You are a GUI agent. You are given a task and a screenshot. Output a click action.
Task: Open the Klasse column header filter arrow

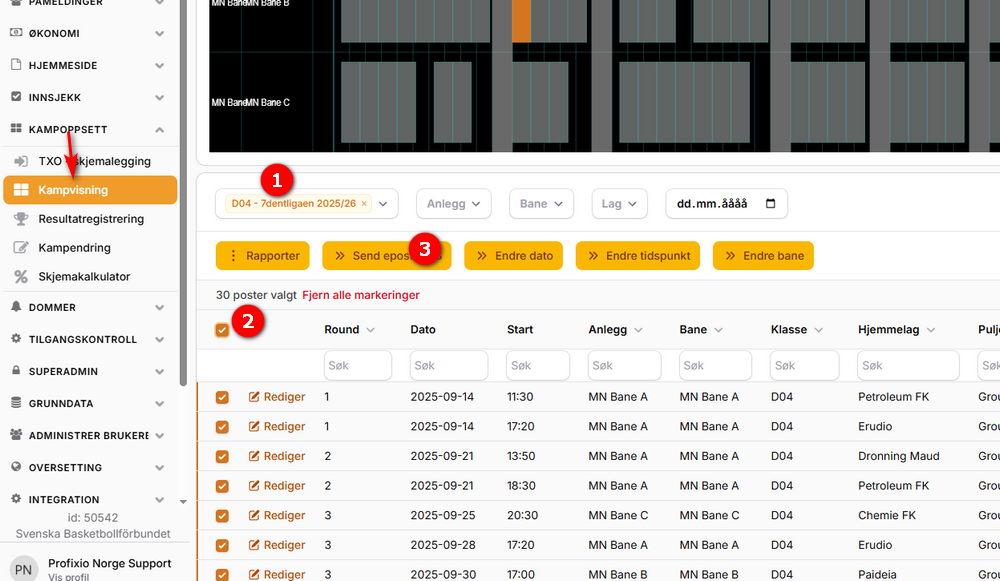819,330
